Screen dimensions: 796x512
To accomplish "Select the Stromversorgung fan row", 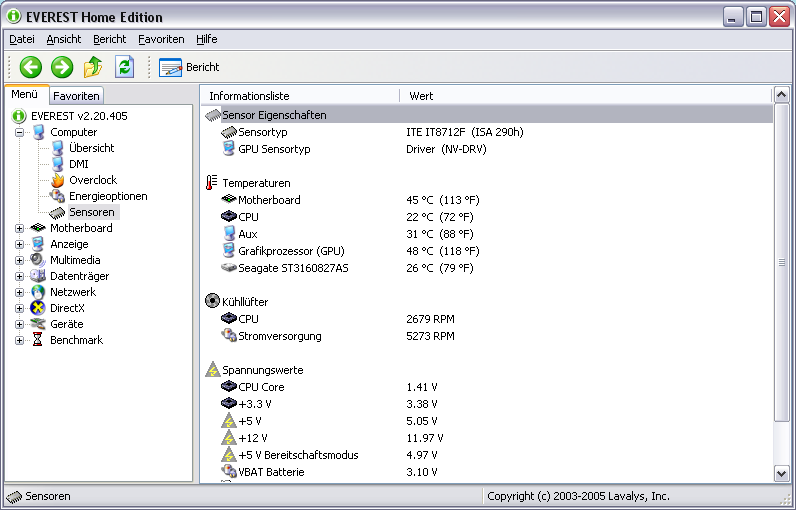I will (487, 336).
